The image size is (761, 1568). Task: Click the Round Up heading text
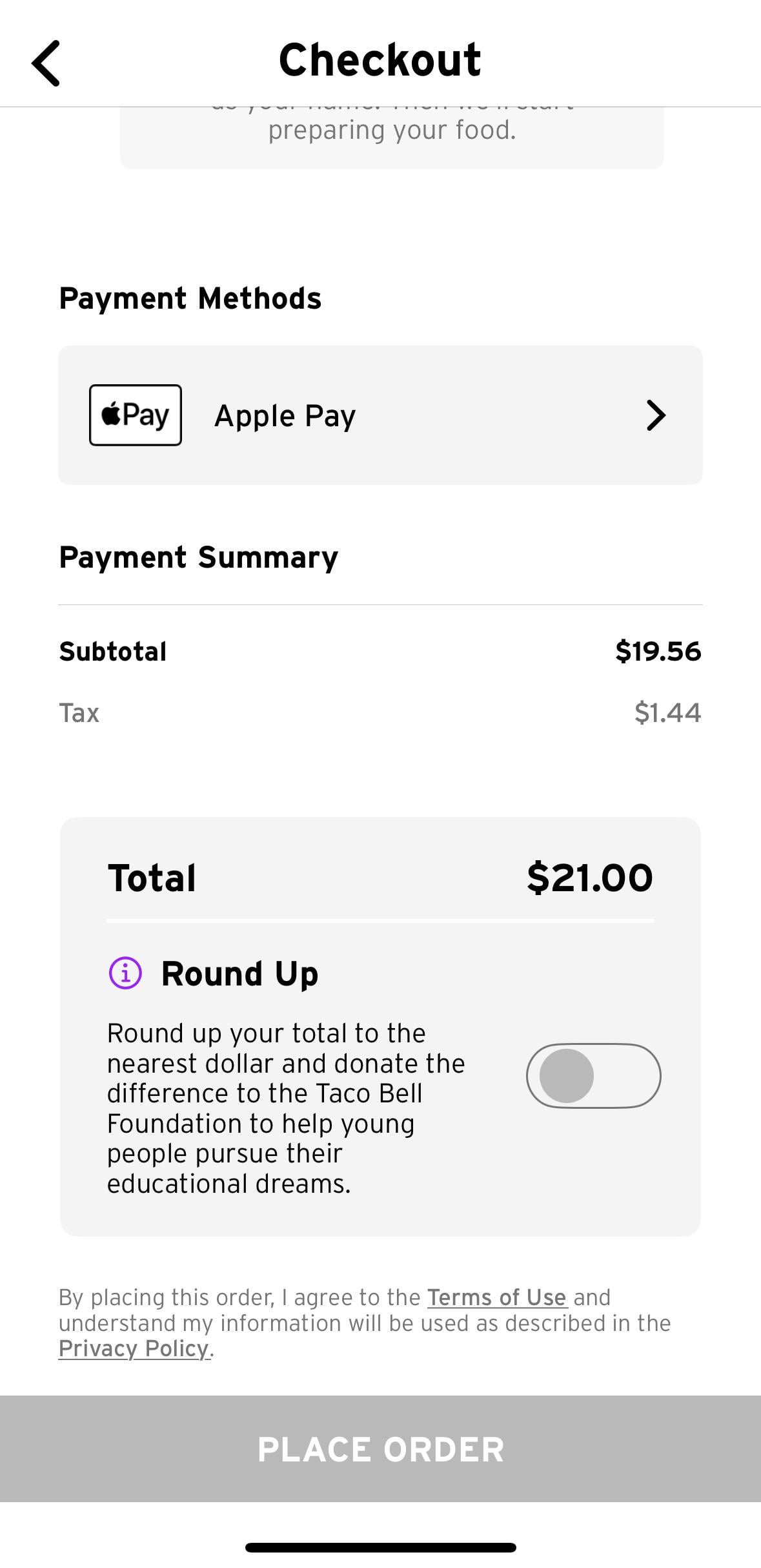239,973
